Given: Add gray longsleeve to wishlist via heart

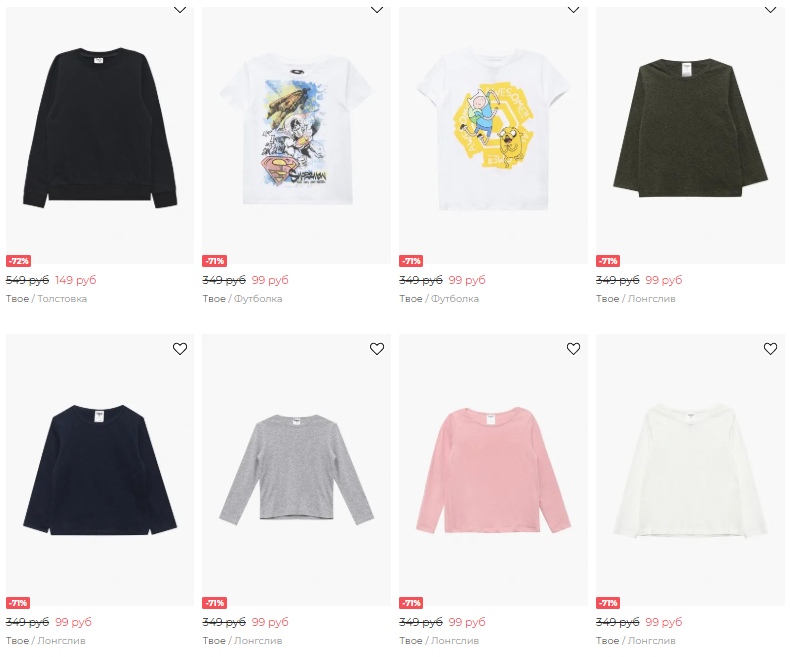Looking at the screenshot, I should tap(377, 349).
